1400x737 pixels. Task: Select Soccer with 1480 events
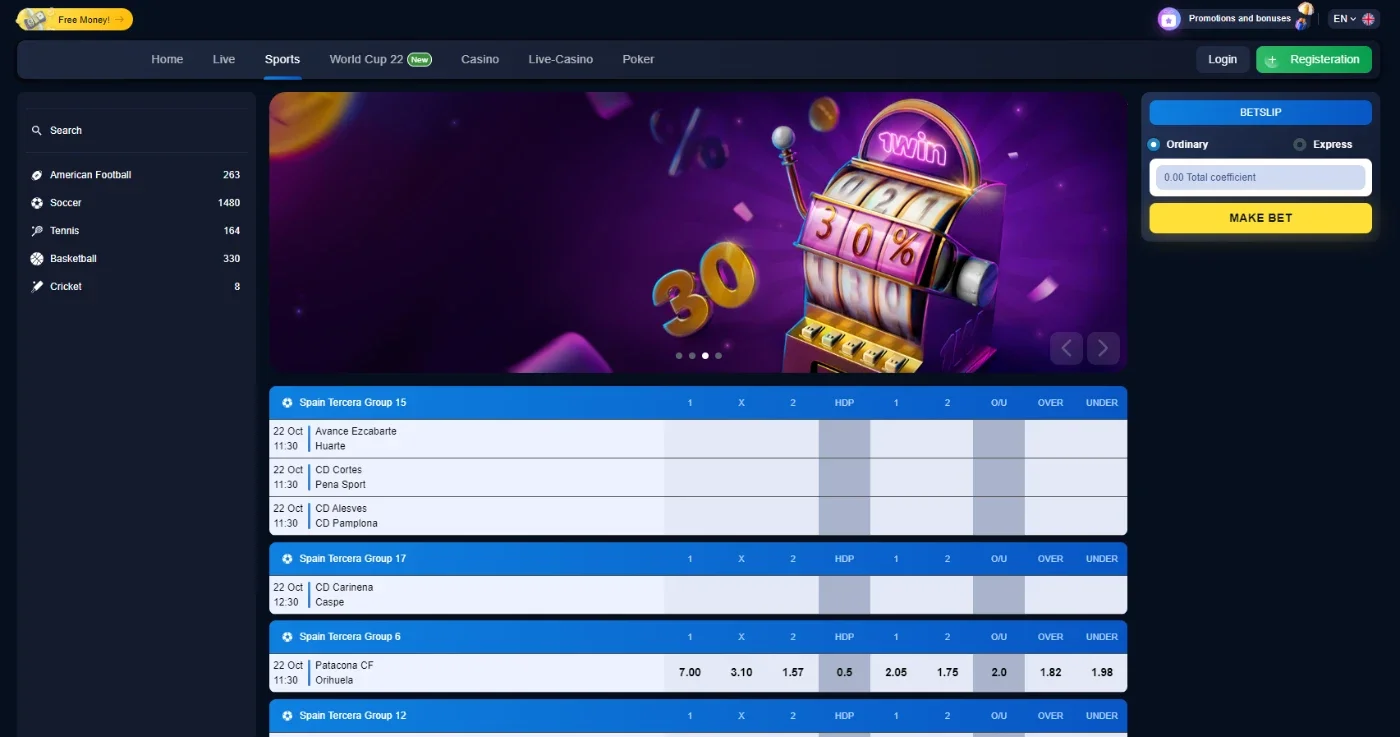135,203
